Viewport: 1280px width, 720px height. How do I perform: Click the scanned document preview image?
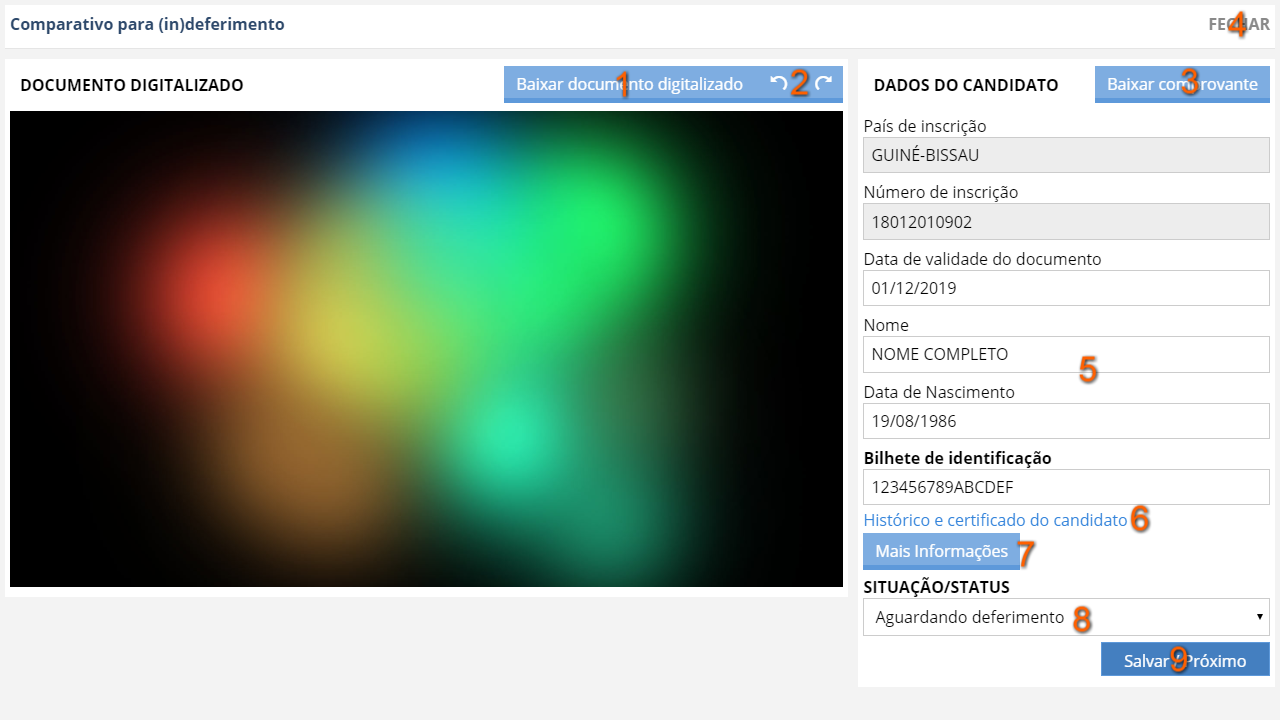426,348
